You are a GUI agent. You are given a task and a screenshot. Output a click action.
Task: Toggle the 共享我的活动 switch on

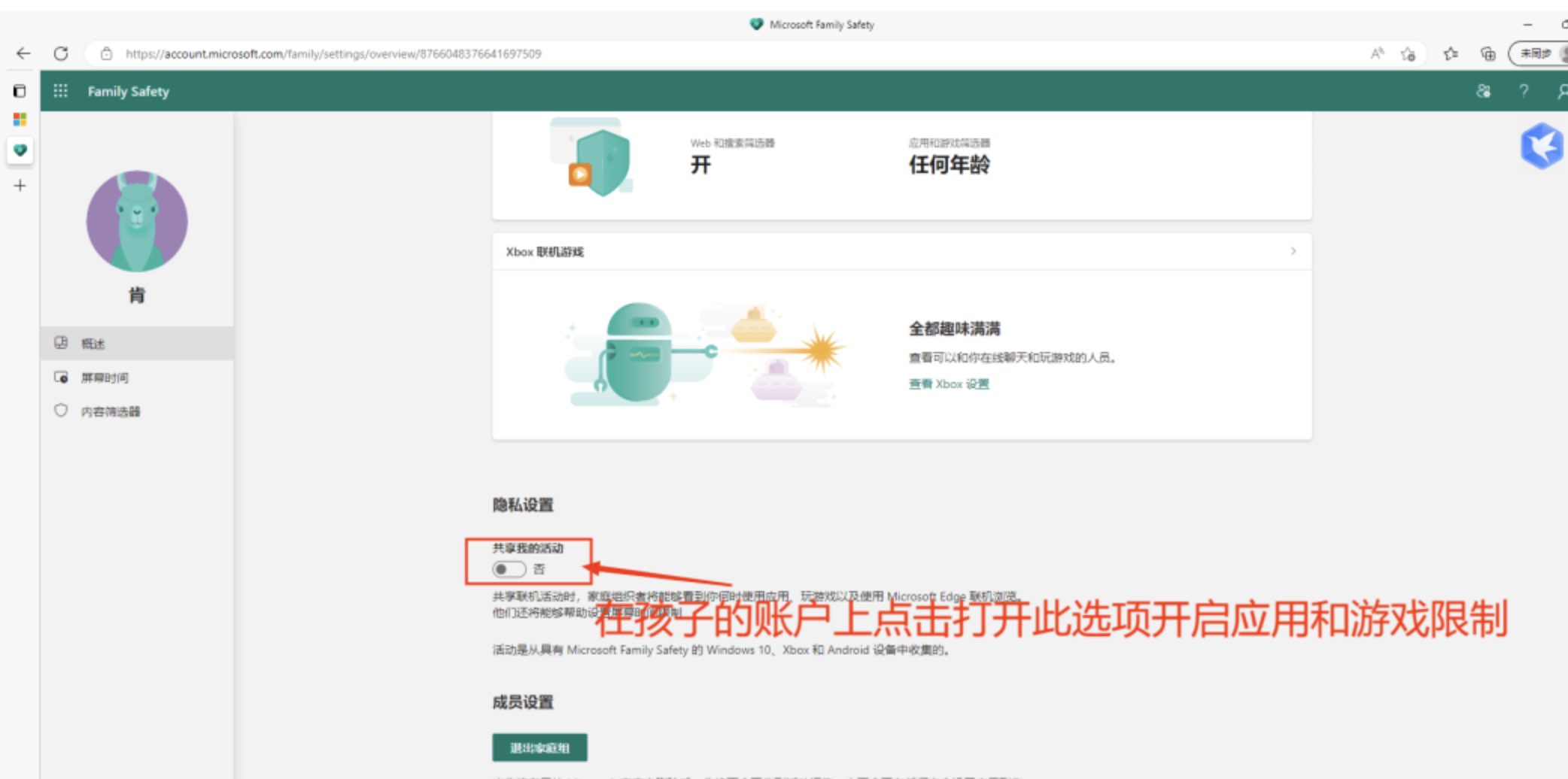(509, 569)
